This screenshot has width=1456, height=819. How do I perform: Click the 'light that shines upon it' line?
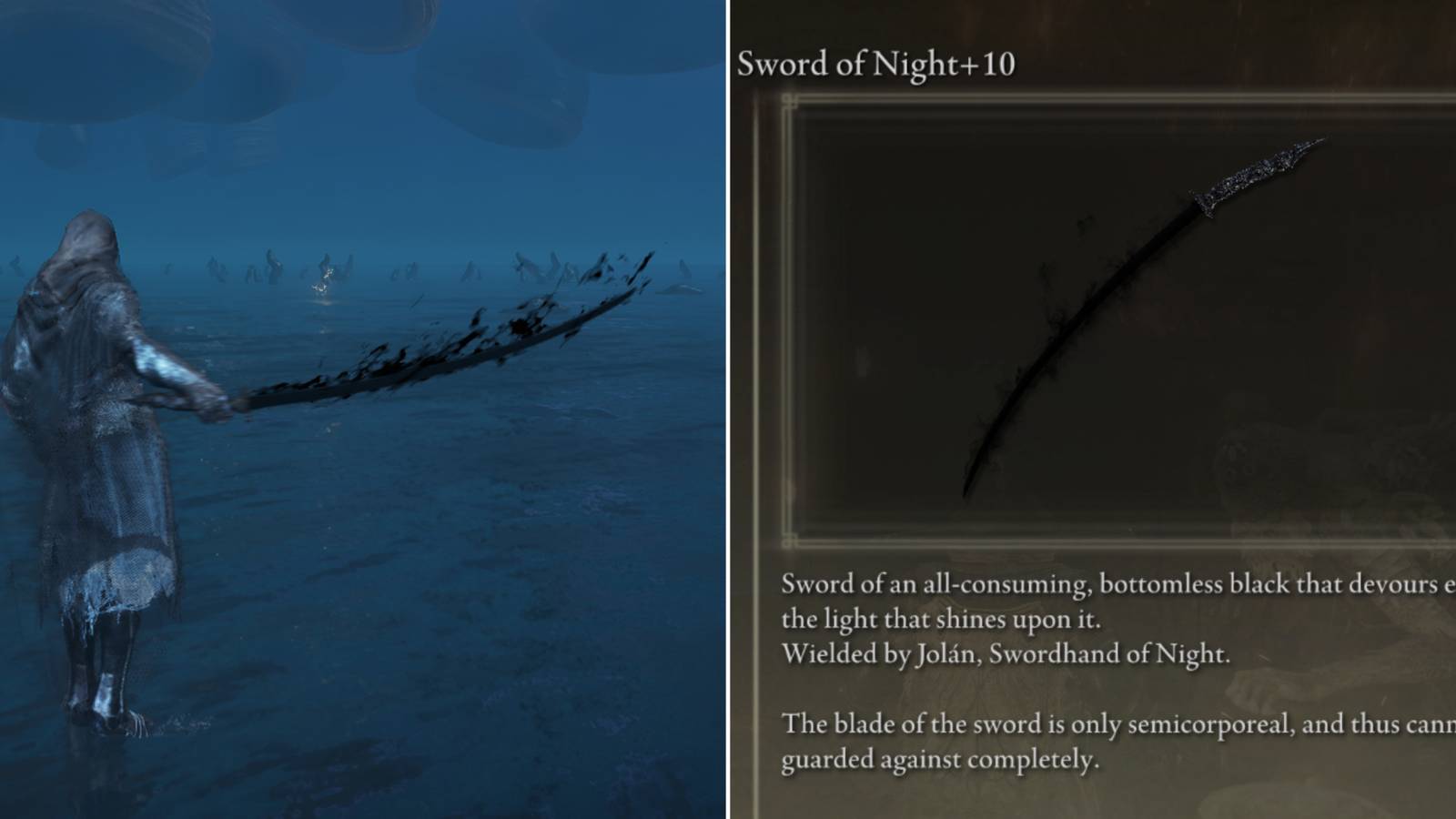click(x=941, y=620)
